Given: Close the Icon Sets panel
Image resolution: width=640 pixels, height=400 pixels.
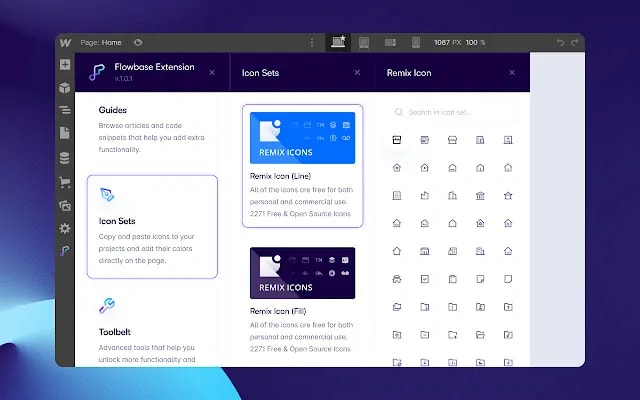Looking at the screenshot, I should coord(357,73).
